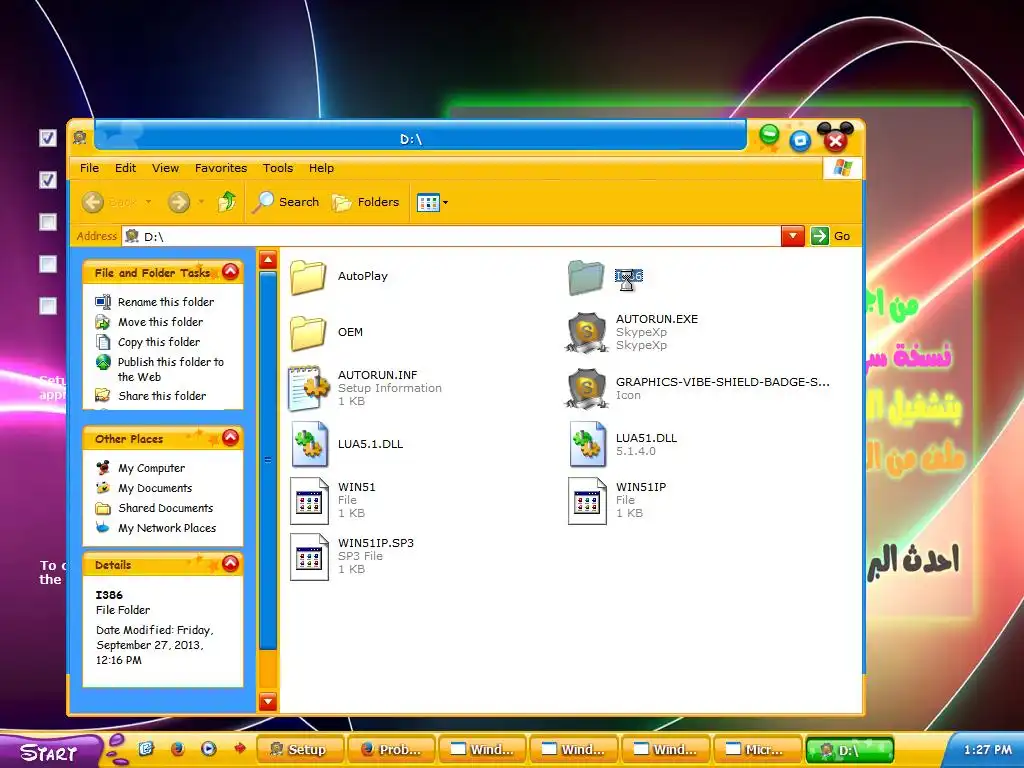The width and height of the screenshot is (1024, 768).
Task: Click Move this folder link
Action: [161, 322]
